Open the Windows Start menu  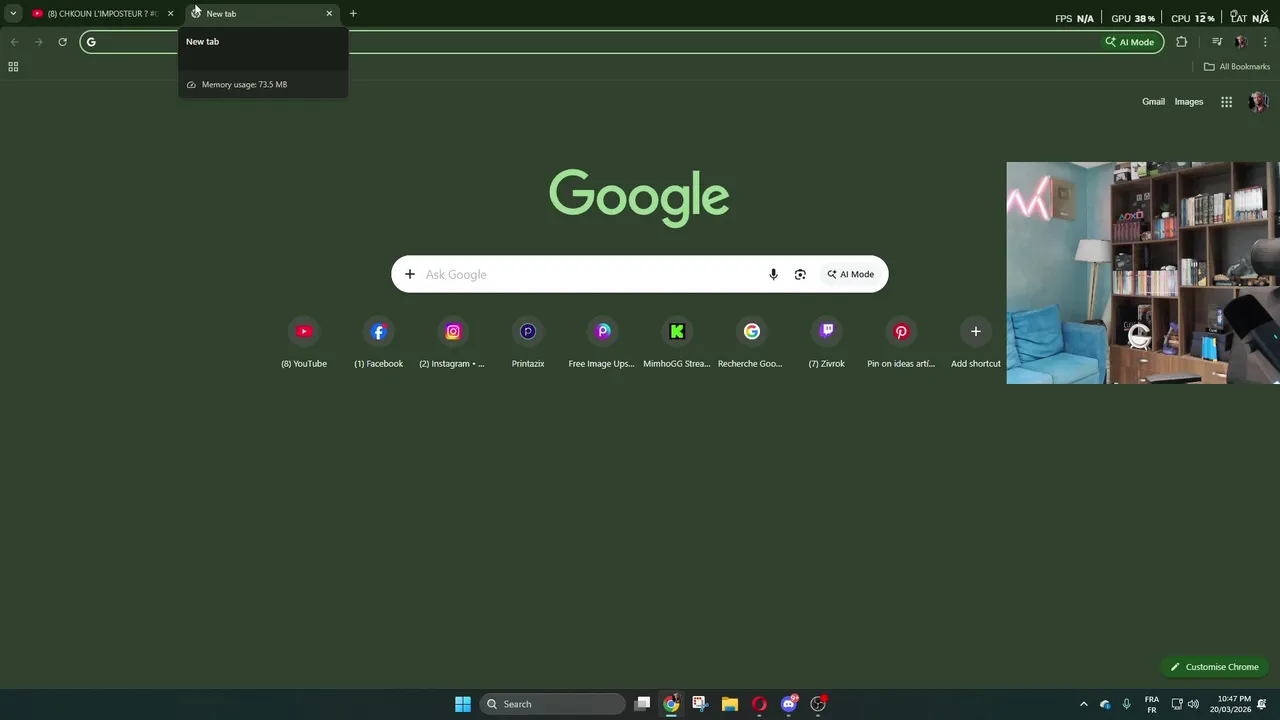pos(463,704)
